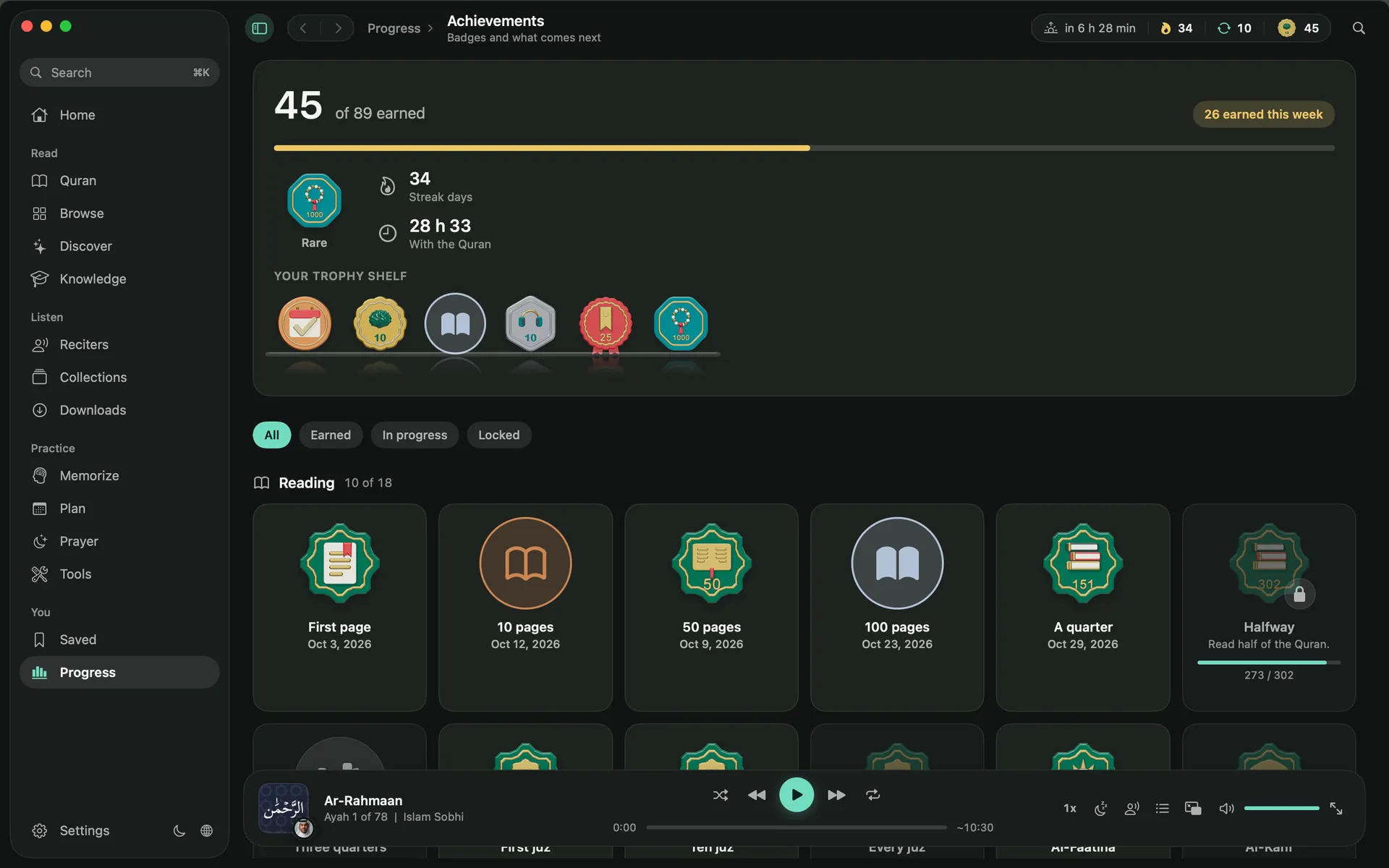The height and width of the screenshot is (868, 1389).
Task: Open Memorize in the sidebar
Action: [119, 475]
